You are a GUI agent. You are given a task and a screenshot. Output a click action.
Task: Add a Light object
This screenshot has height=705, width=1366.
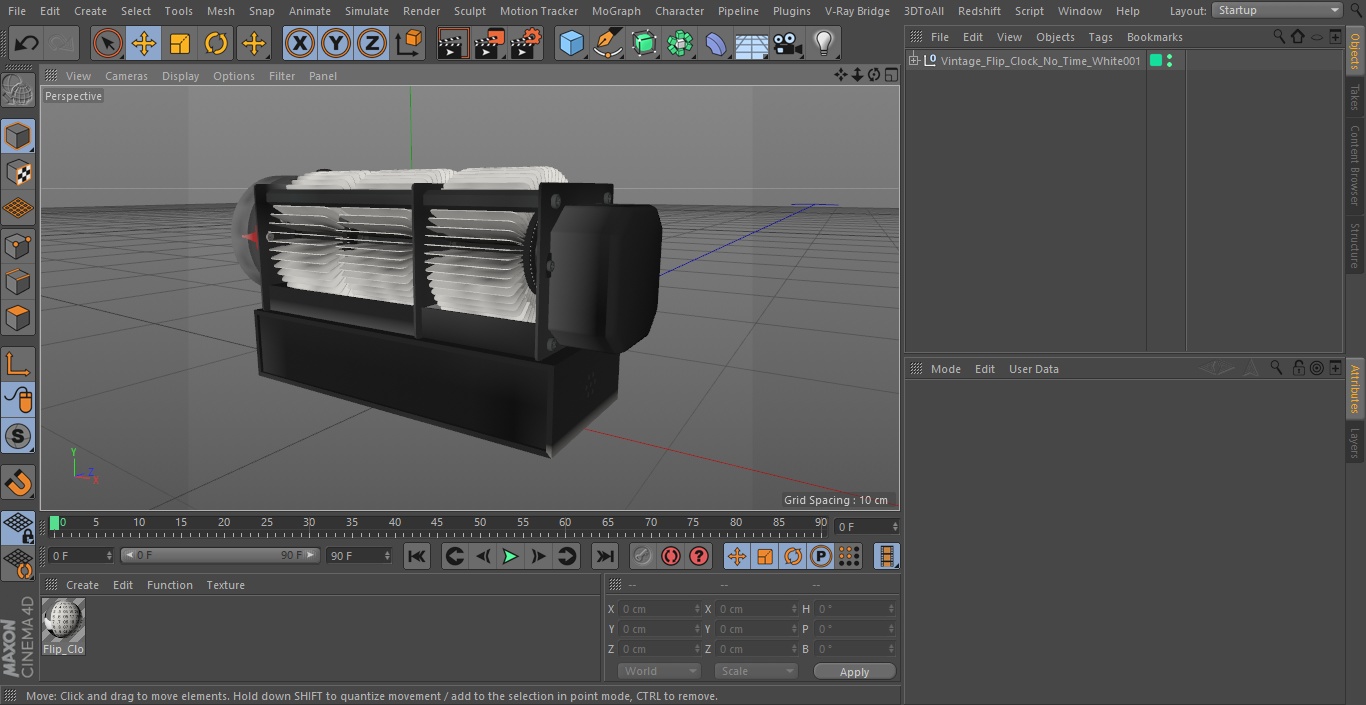pyautogui.click(x=823, y=43)
